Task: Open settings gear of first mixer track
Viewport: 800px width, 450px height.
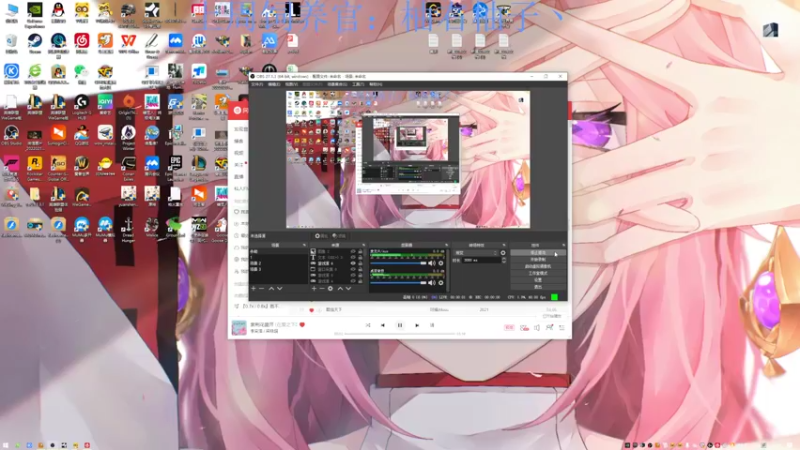Action: 441,263
